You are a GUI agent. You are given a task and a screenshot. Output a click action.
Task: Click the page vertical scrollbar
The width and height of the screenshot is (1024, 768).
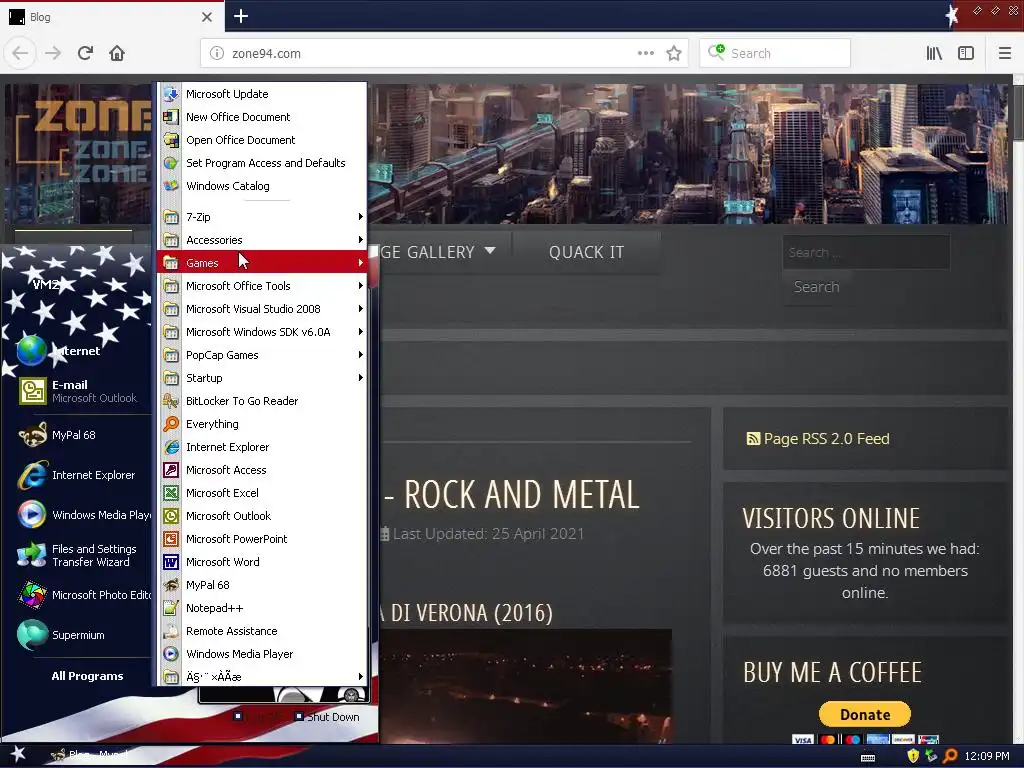1017,408
